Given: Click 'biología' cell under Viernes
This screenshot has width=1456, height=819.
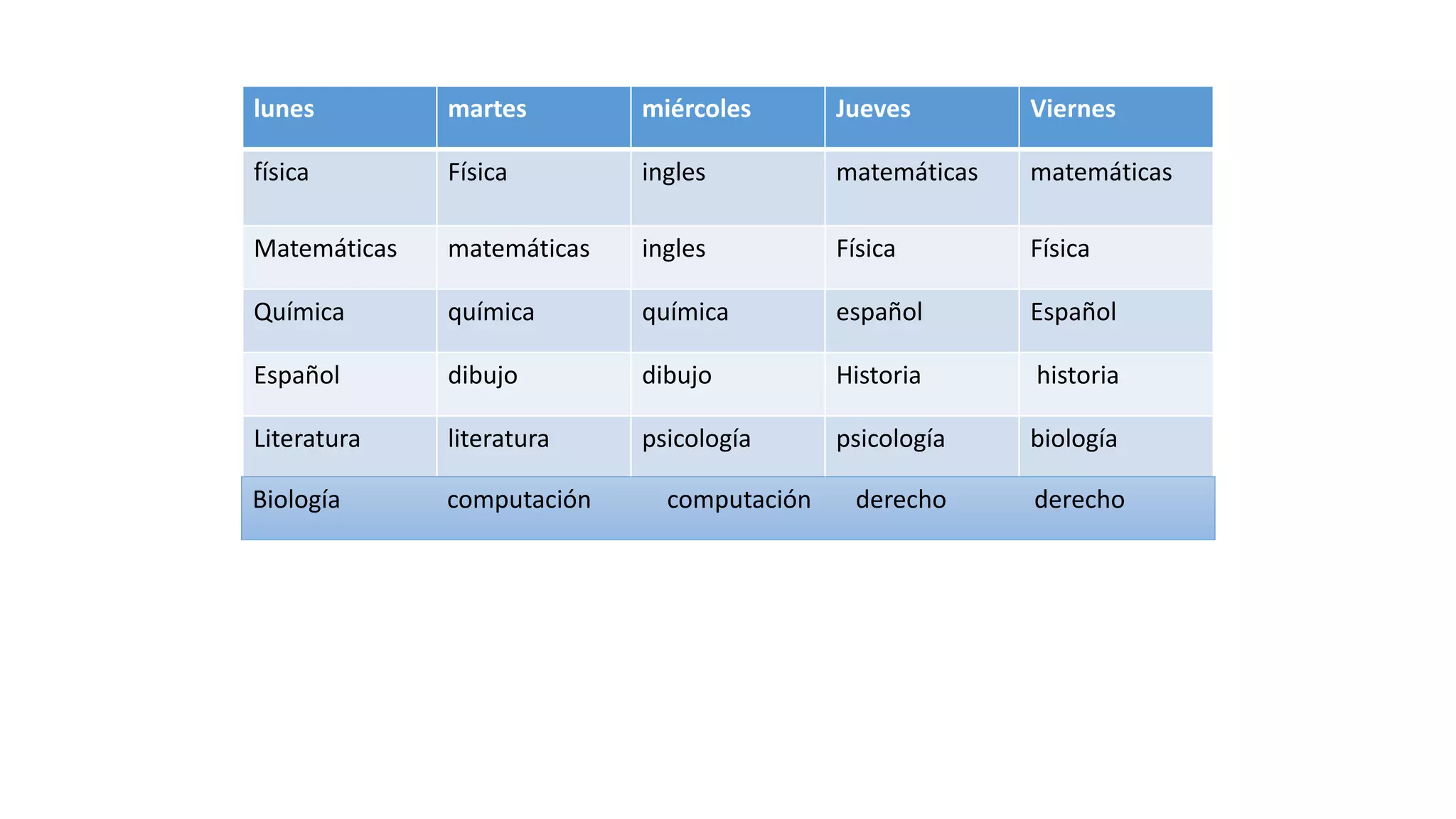Looking at the screenshot, I should (1074, 439).
